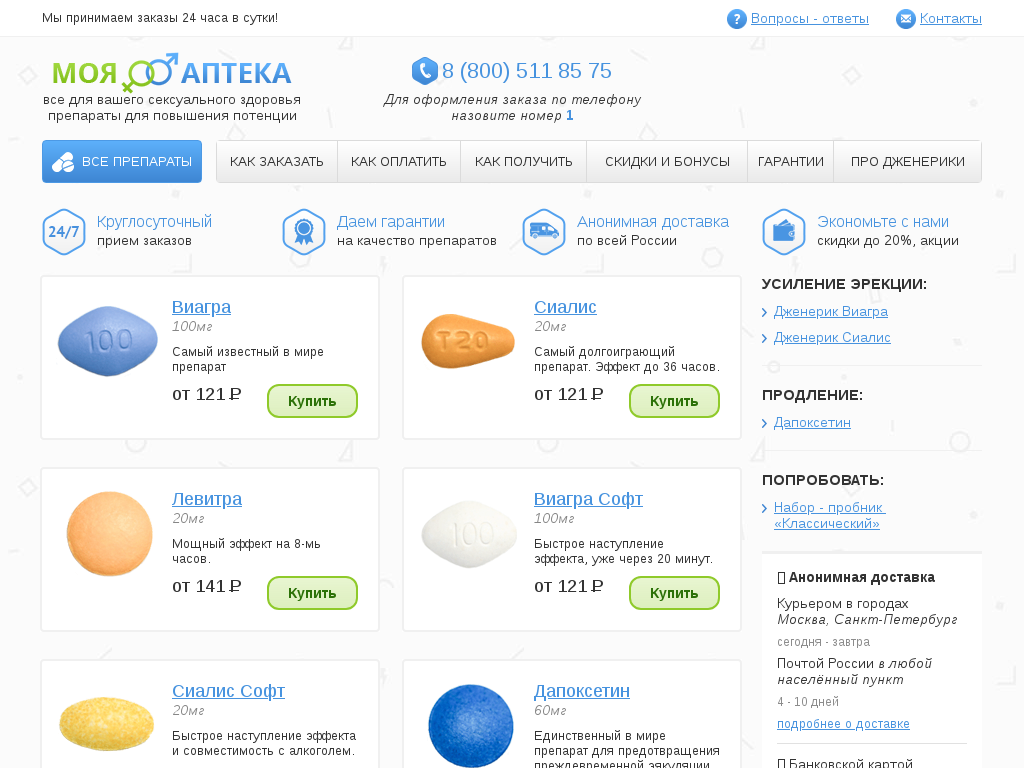
Task: Click the pills icon on Все препараты
Action: coord(63,162)
